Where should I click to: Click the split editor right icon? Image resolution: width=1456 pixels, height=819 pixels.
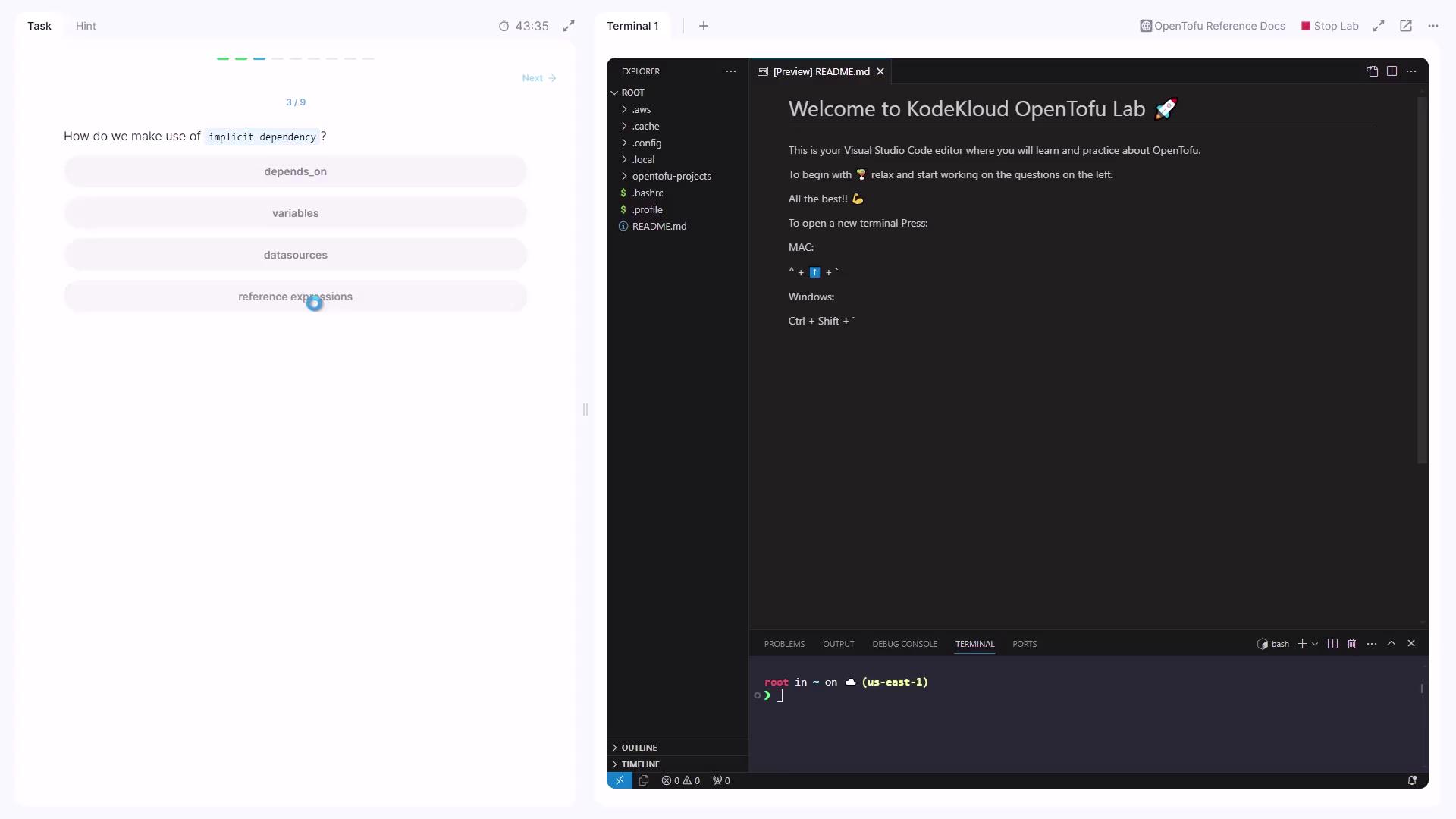coord(1392,71)
